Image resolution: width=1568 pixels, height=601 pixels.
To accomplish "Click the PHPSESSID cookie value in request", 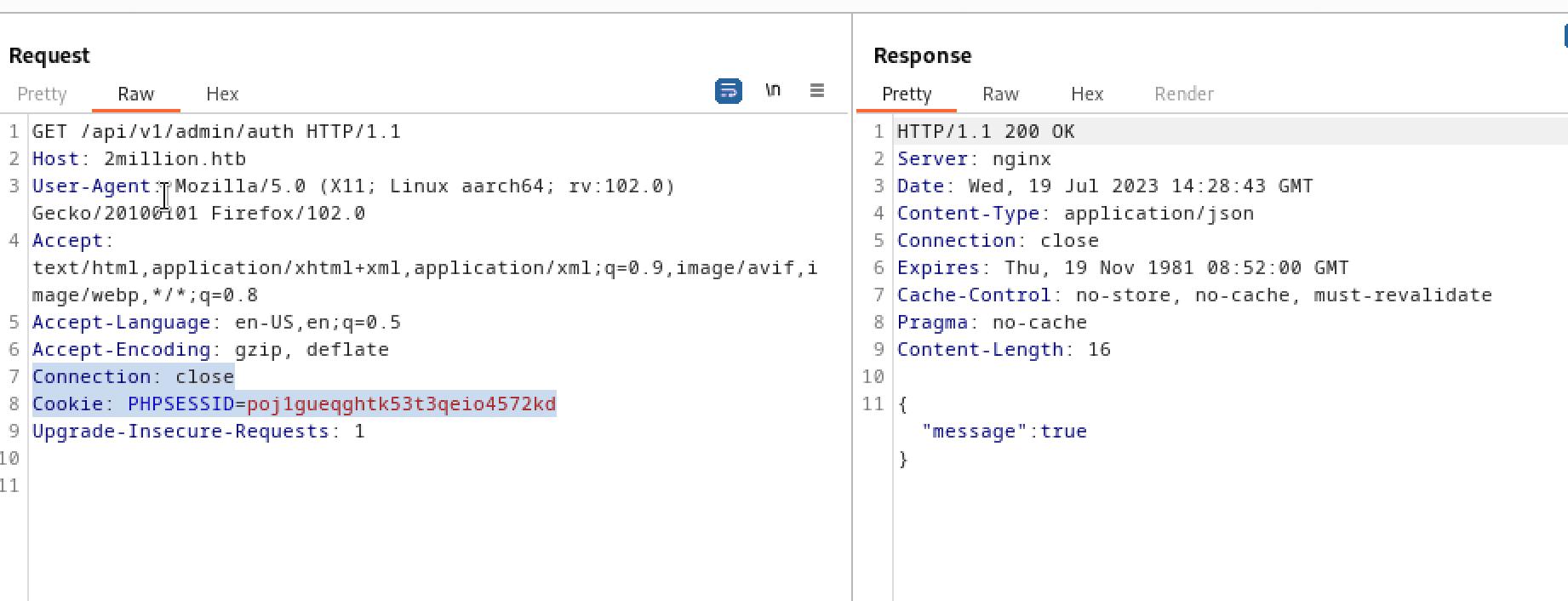I will pyautogui.click(x=401, y=404).
